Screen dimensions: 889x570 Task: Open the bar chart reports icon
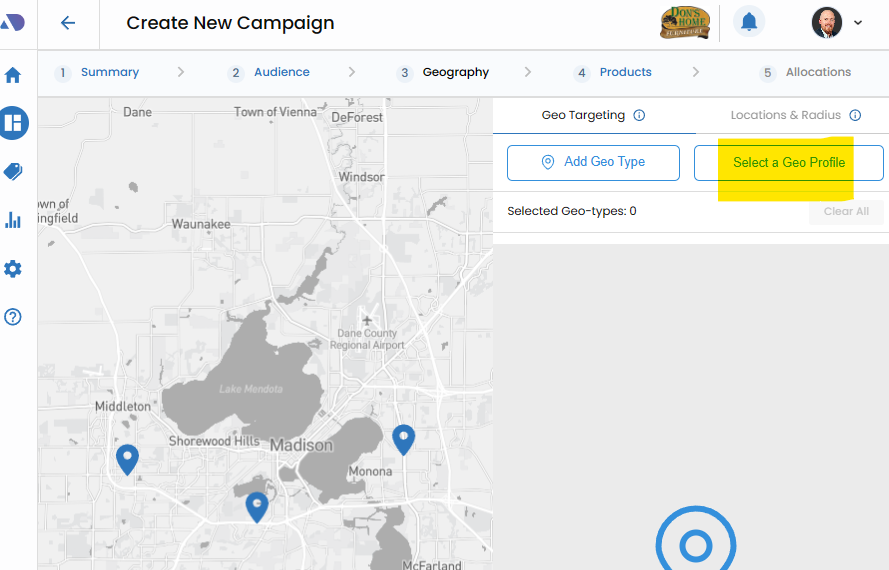tap(13, 220)
